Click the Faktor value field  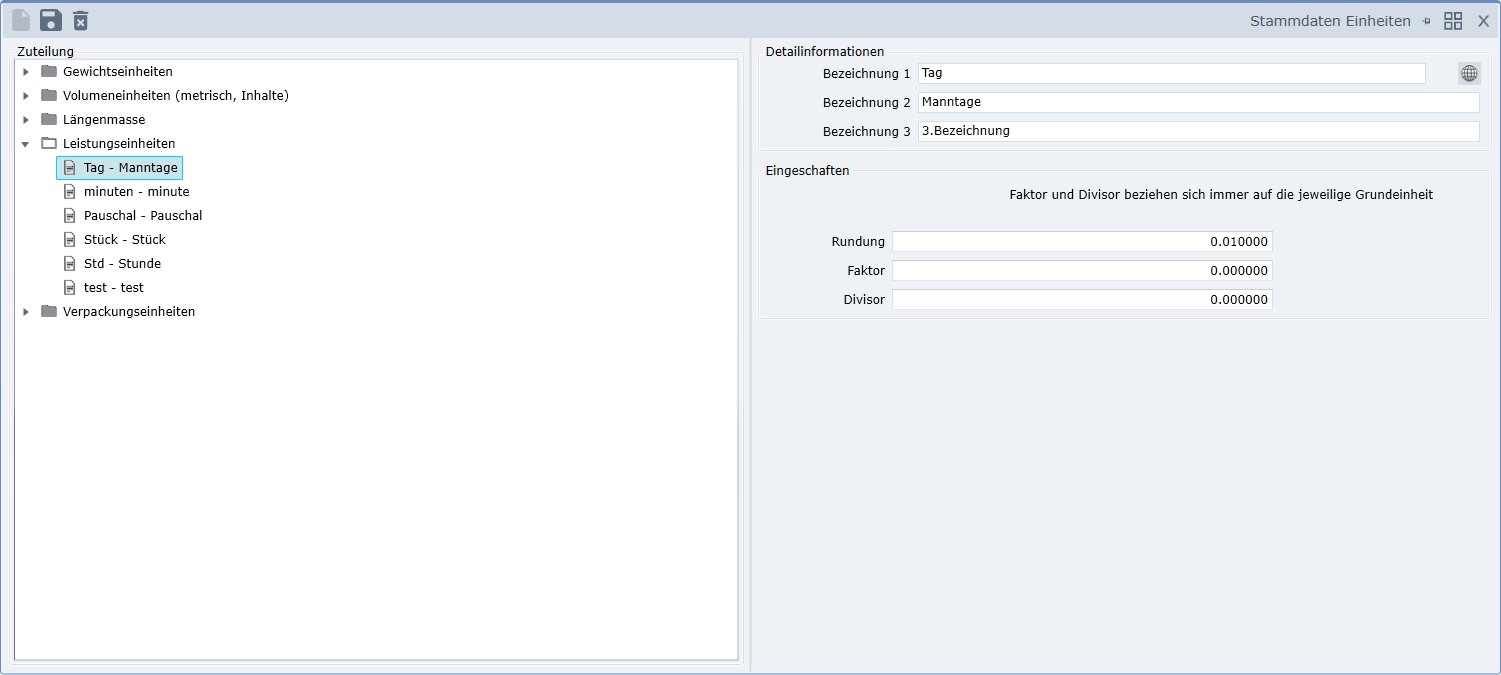(1082, 271)
